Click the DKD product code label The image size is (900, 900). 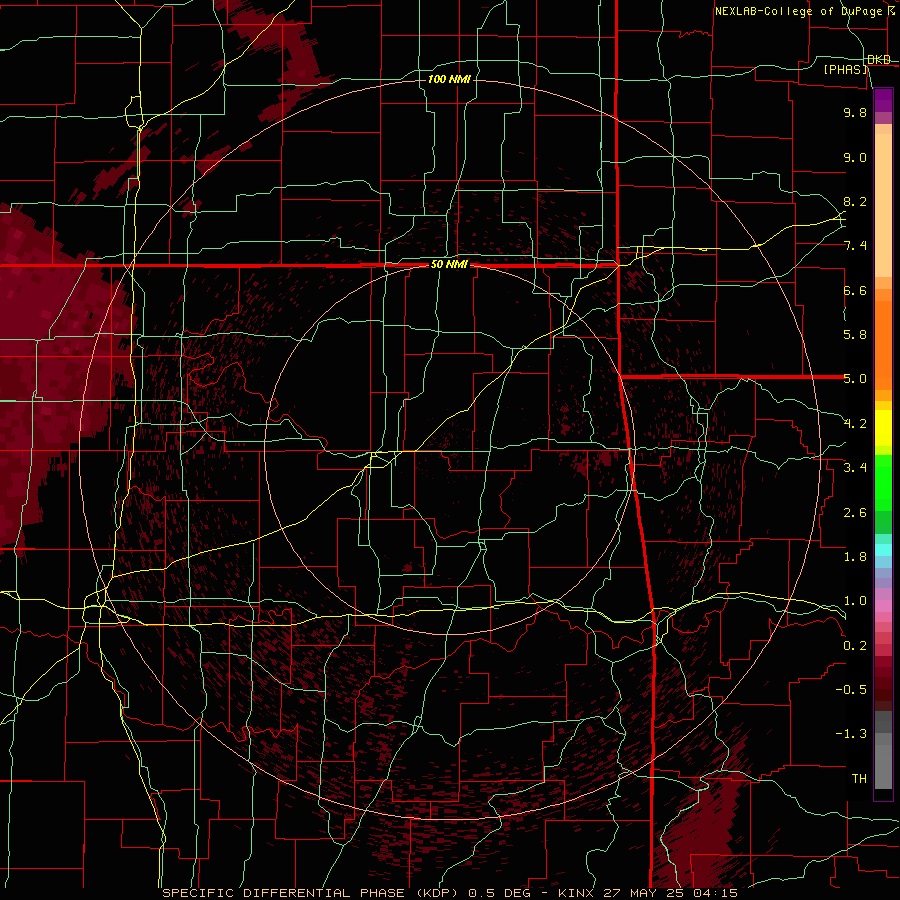click(878, 60)
